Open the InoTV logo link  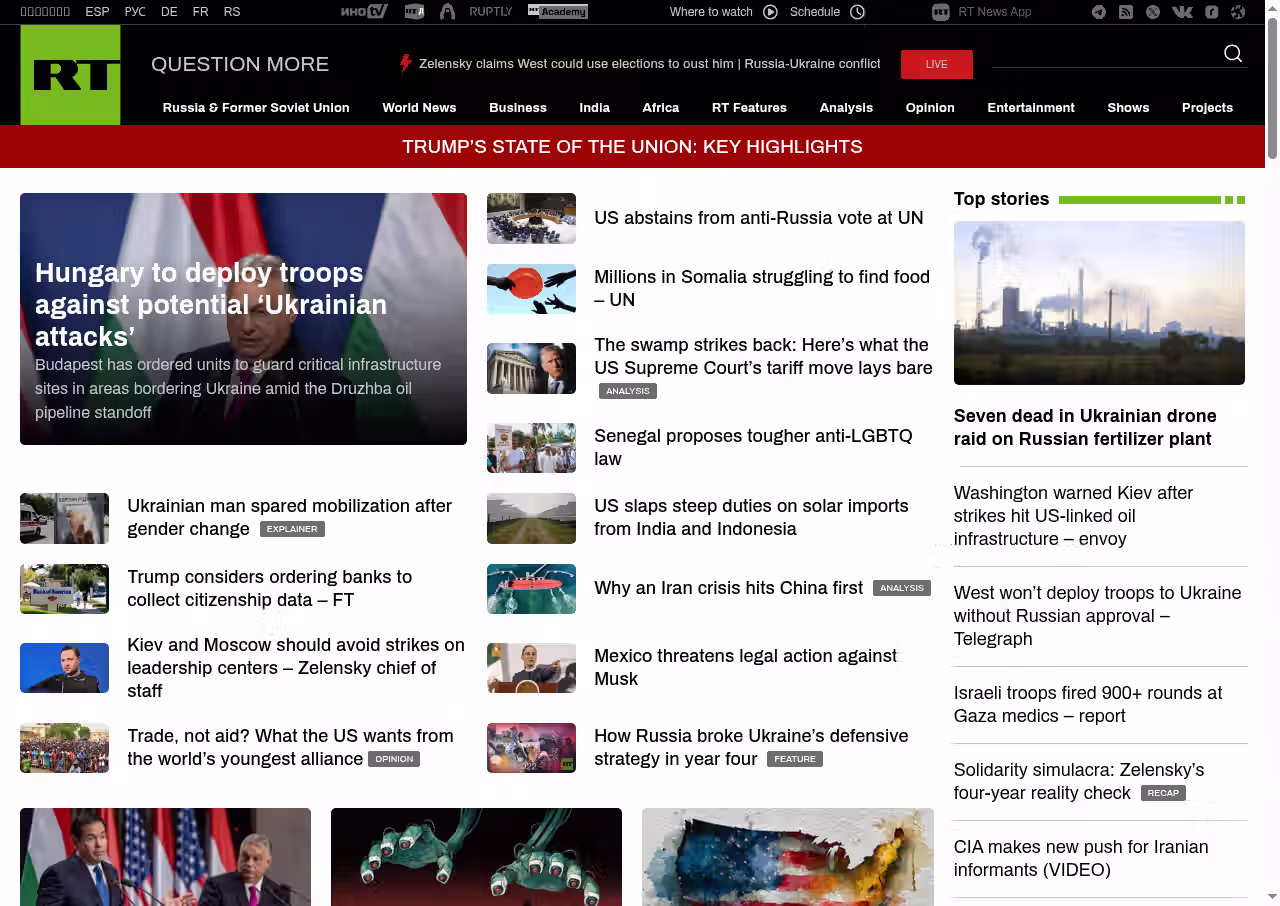click(x=364, y=12)
